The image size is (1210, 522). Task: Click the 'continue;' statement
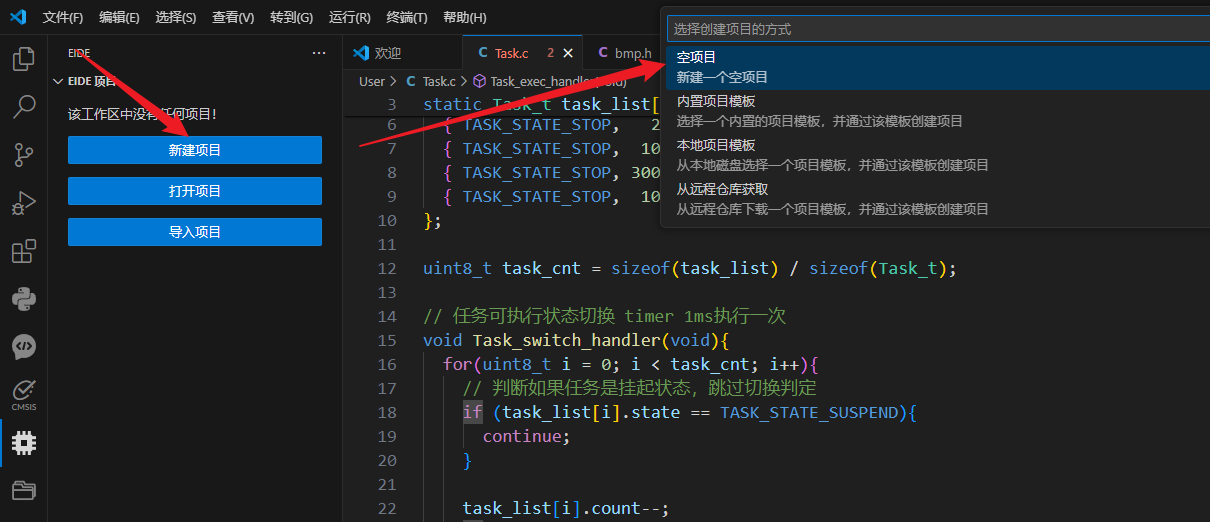tap(526, 437)
